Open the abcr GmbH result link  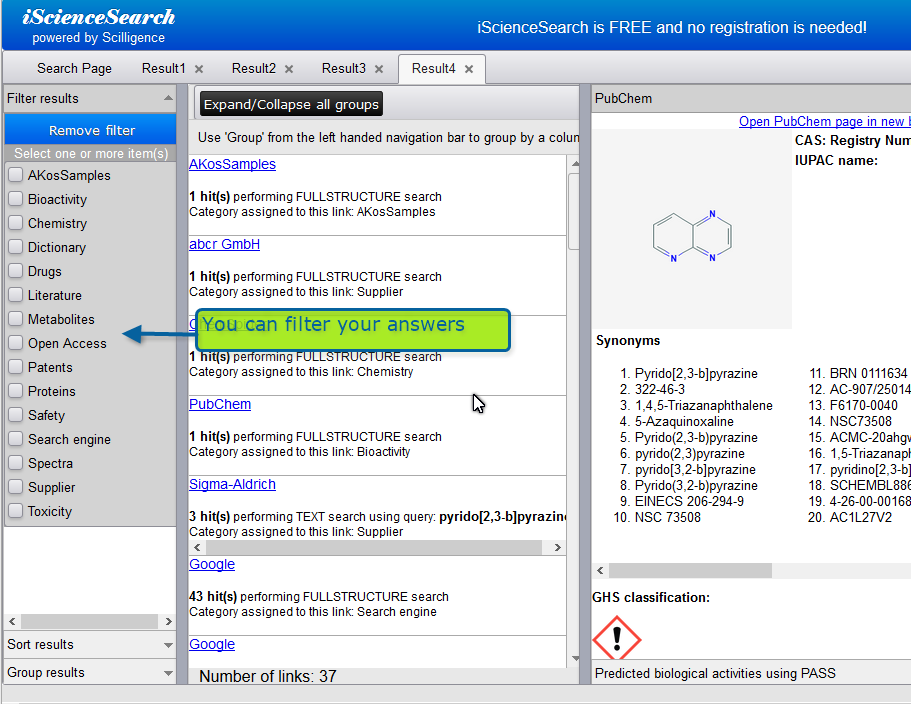(224, 245)
